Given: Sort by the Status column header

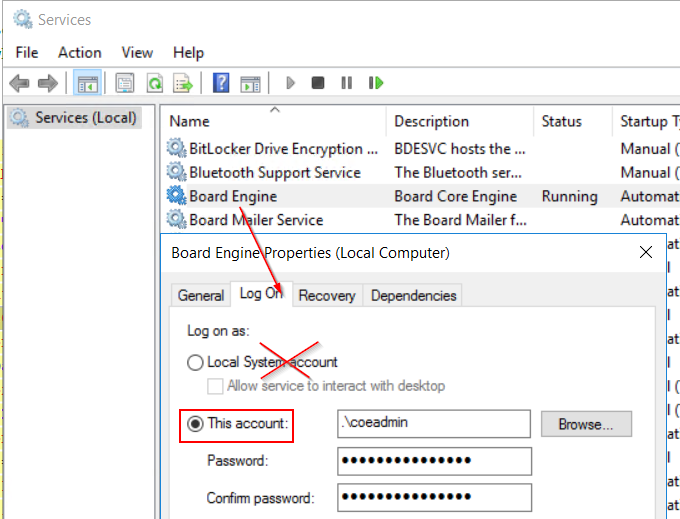Looking at the screenshot, I should pos(572,121).
